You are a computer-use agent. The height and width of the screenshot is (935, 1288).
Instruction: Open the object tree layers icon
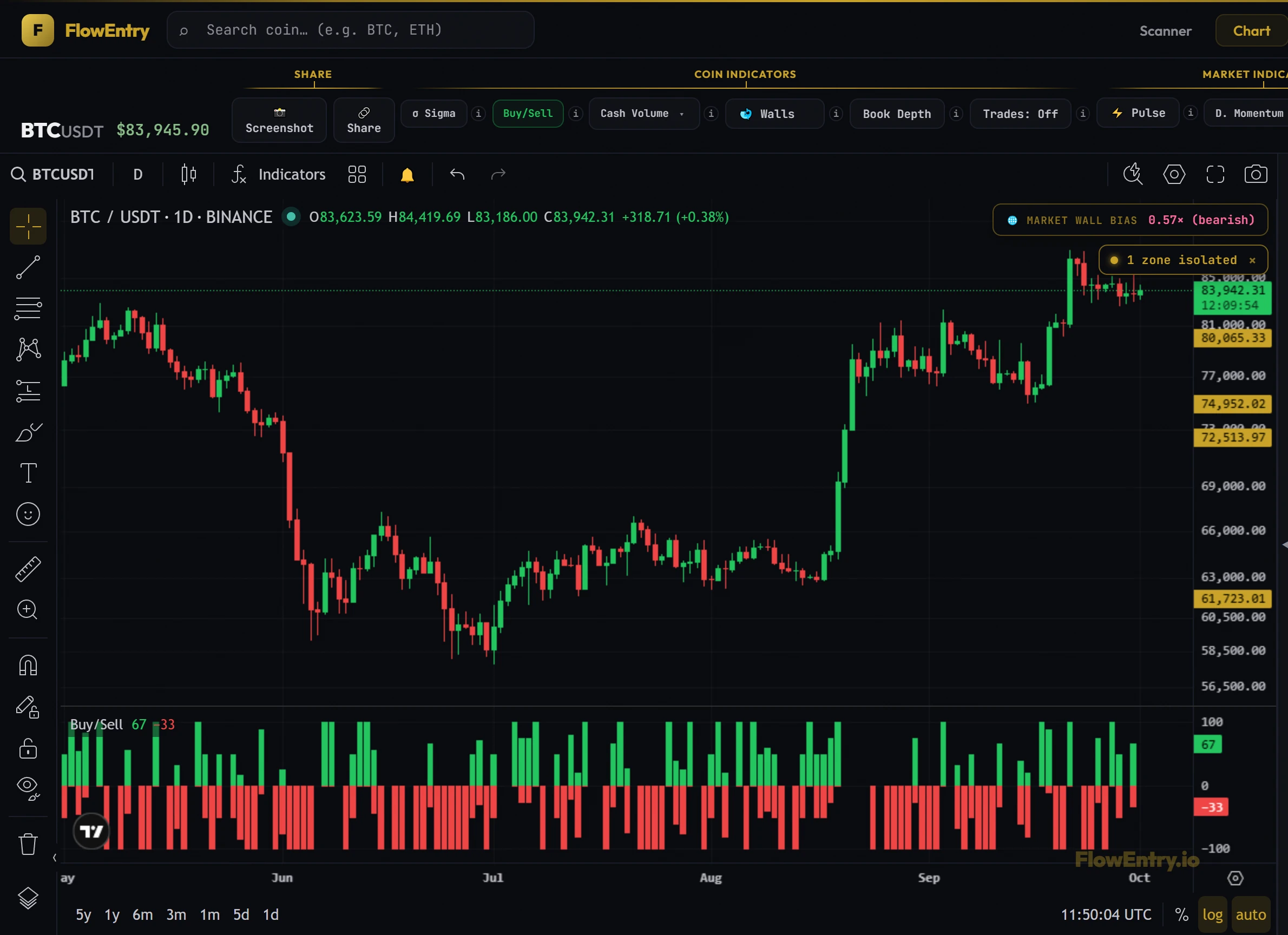(x=28, y=898)
